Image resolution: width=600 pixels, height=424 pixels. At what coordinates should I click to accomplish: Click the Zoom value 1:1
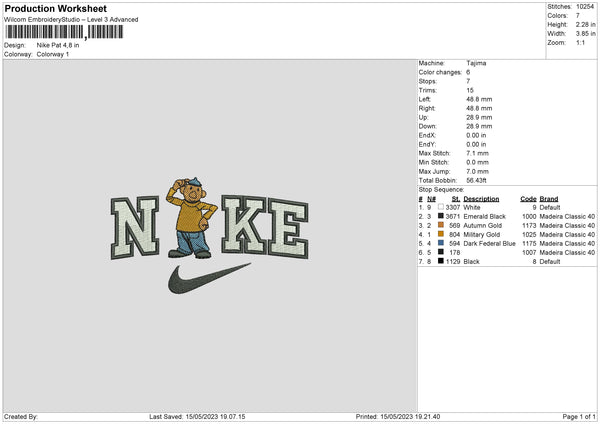[580, 42]
